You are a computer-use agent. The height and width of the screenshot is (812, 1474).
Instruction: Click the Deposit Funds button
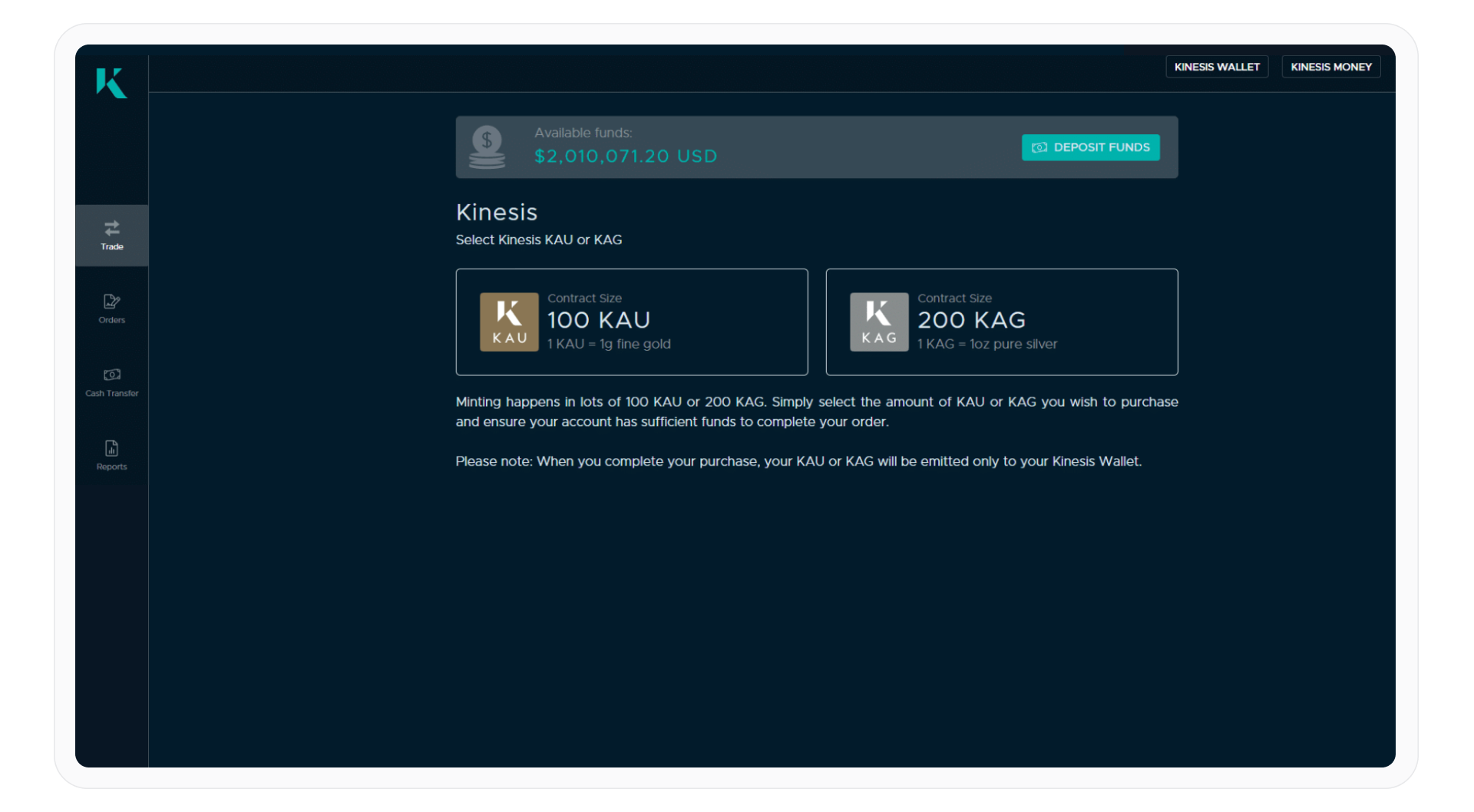pyautogui.click(x=1090, y=147)
